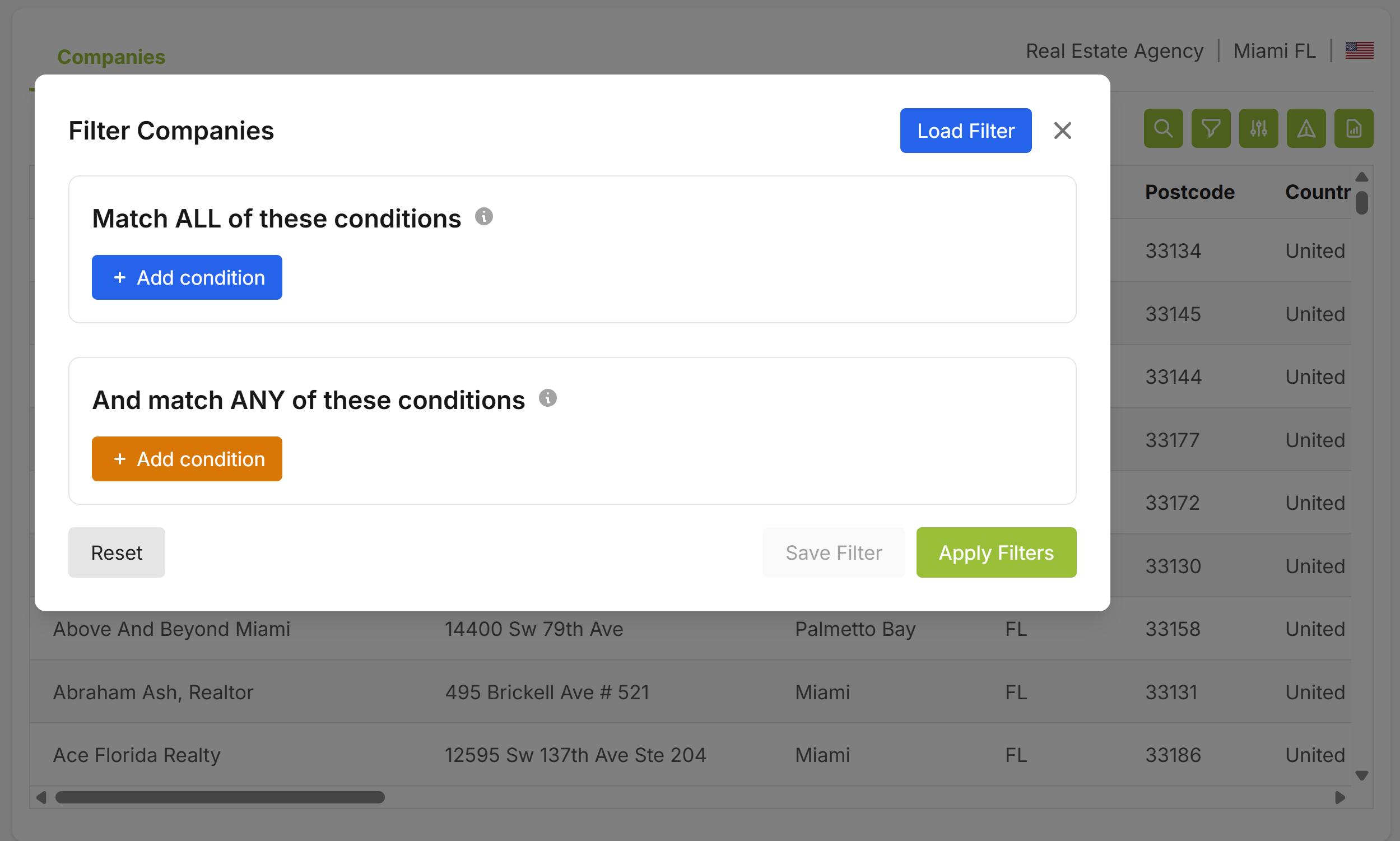Screen dimensions: 1400x841
Task: Click the report document export icon
Action: [1353, 129]
